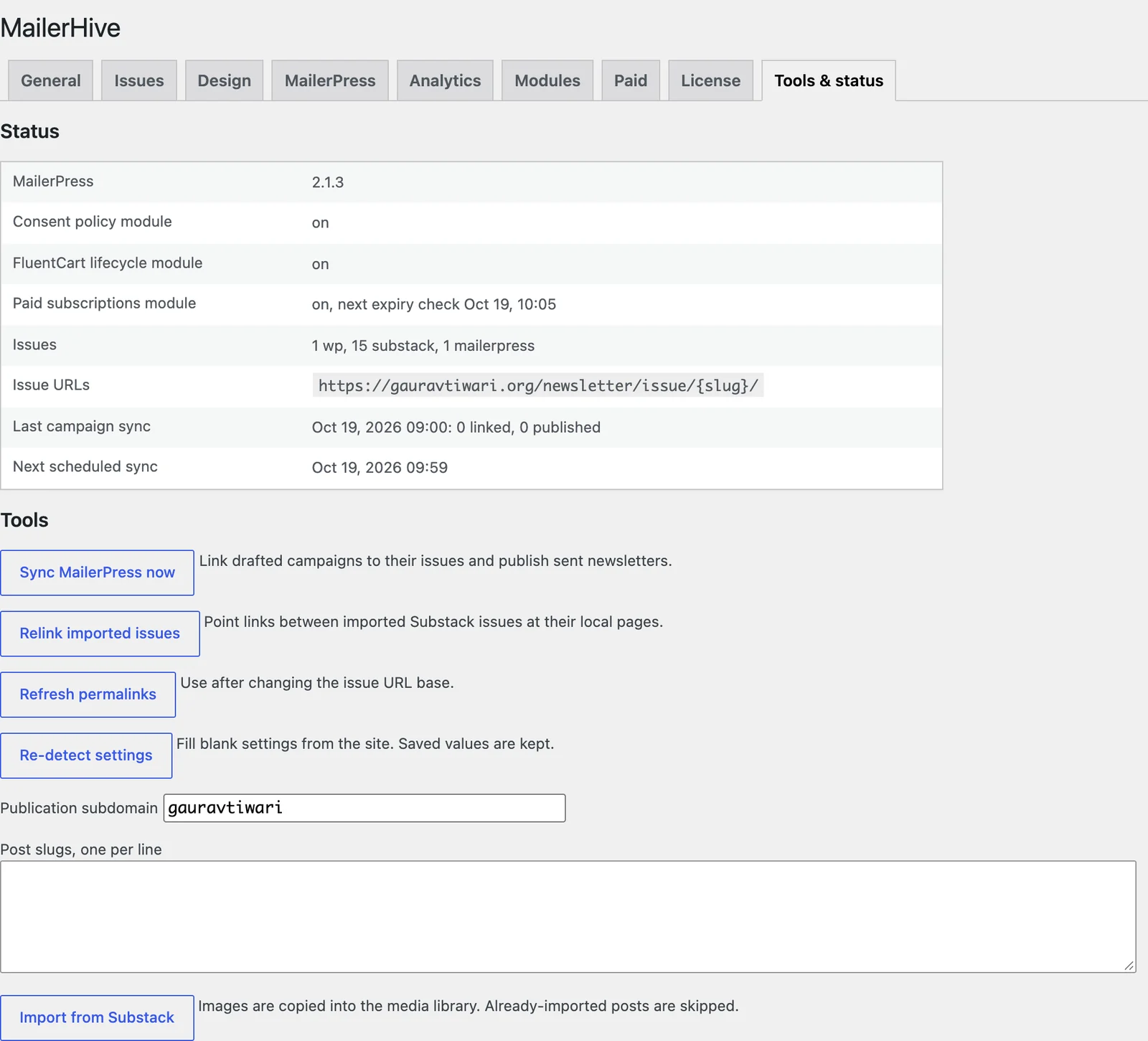Click MailerPress version value 2.1.3
This screenshot has height=1041, width=1148.
coord(328,182)
